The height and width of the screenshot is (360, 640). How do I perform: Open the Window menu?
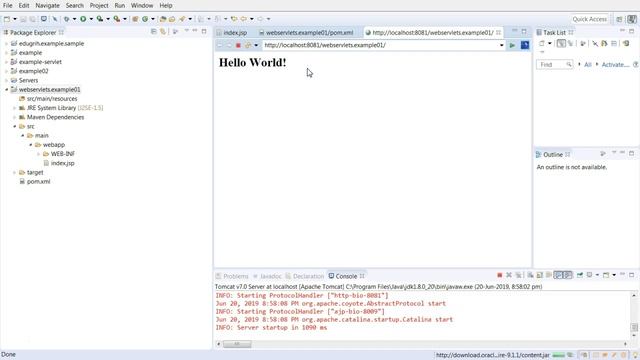pos(142,6)
